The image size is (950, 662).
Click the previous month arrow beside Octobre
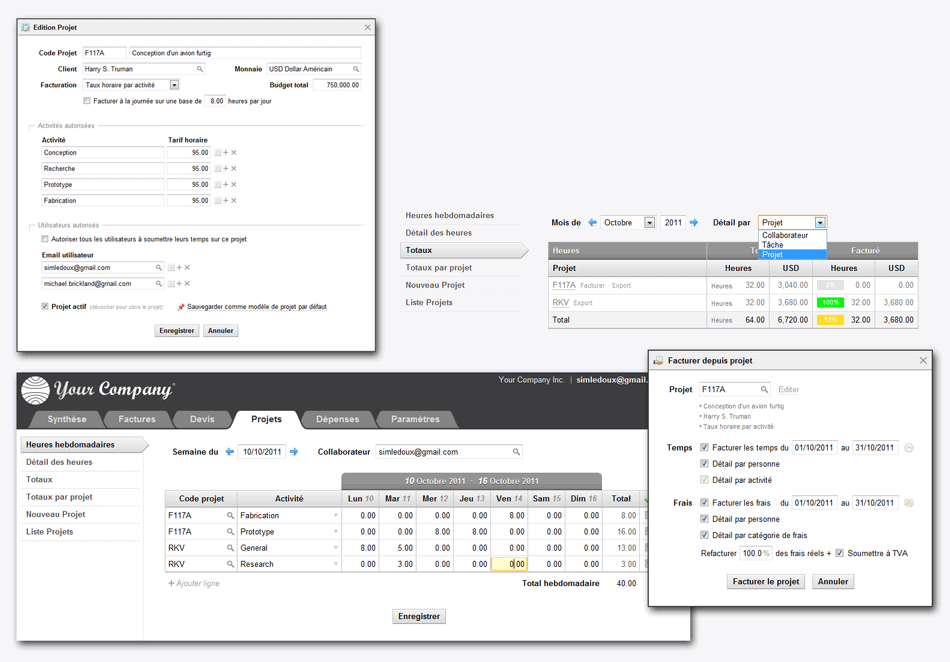pos(592,223)
